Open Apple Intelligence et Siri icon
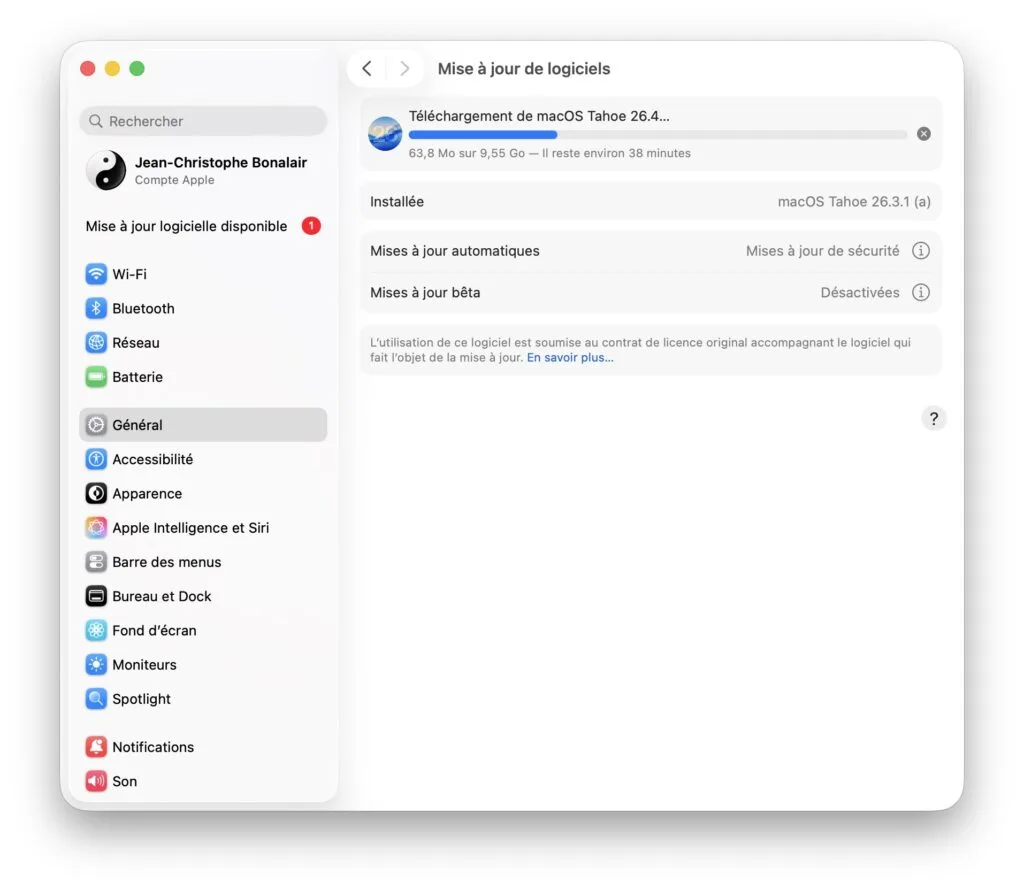1024x890 pixels. [x=96, y=528]
